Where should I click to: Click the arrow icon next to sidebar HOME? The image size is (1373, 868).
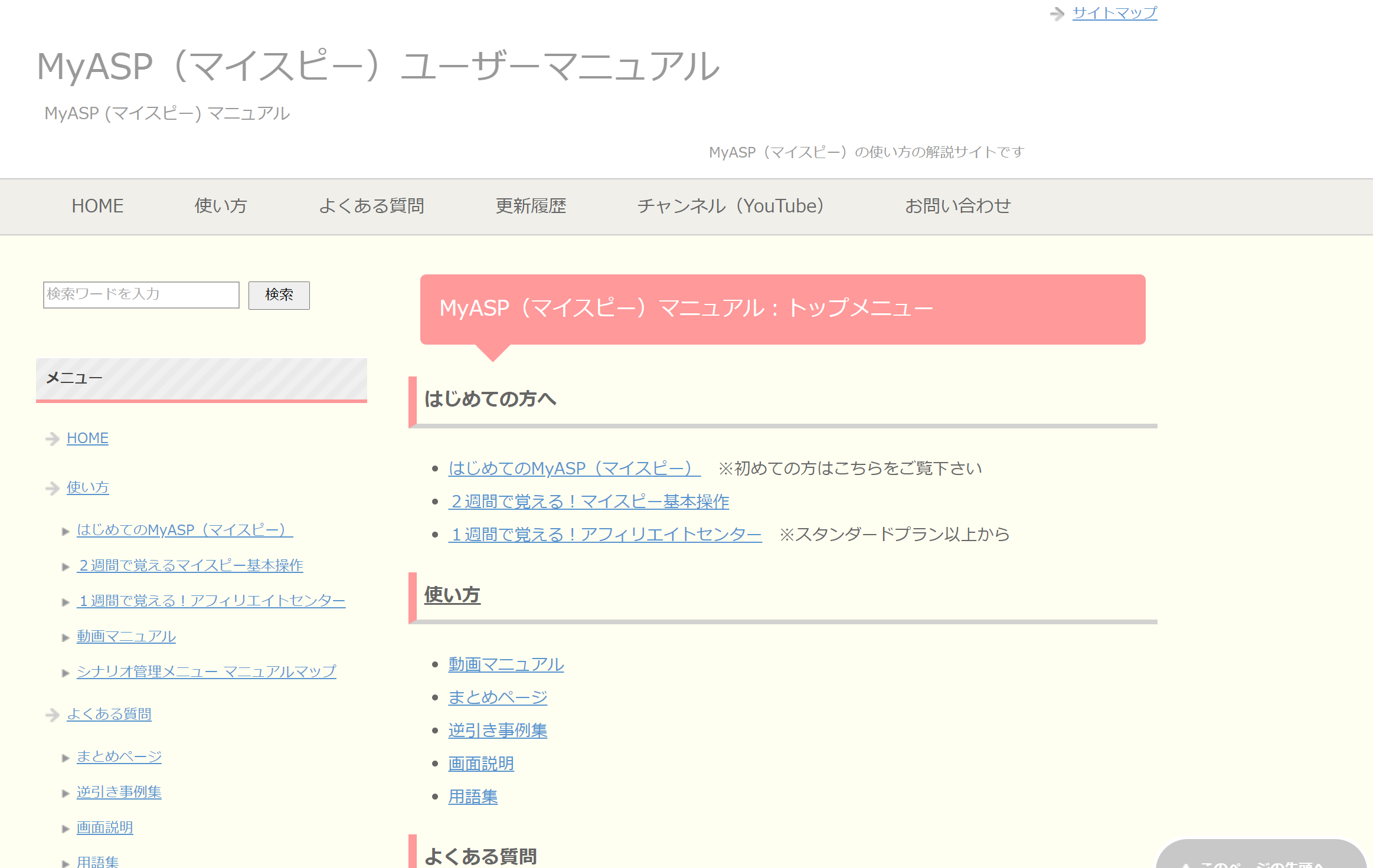click(x=53, y=439)
